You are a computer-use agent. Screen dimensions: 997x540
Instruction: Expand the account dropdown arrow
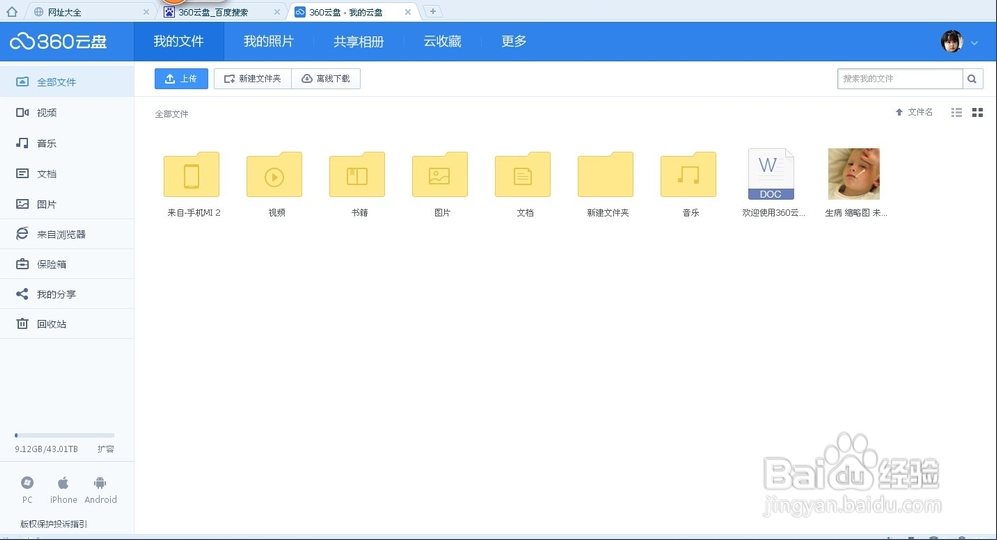point(974,43)
